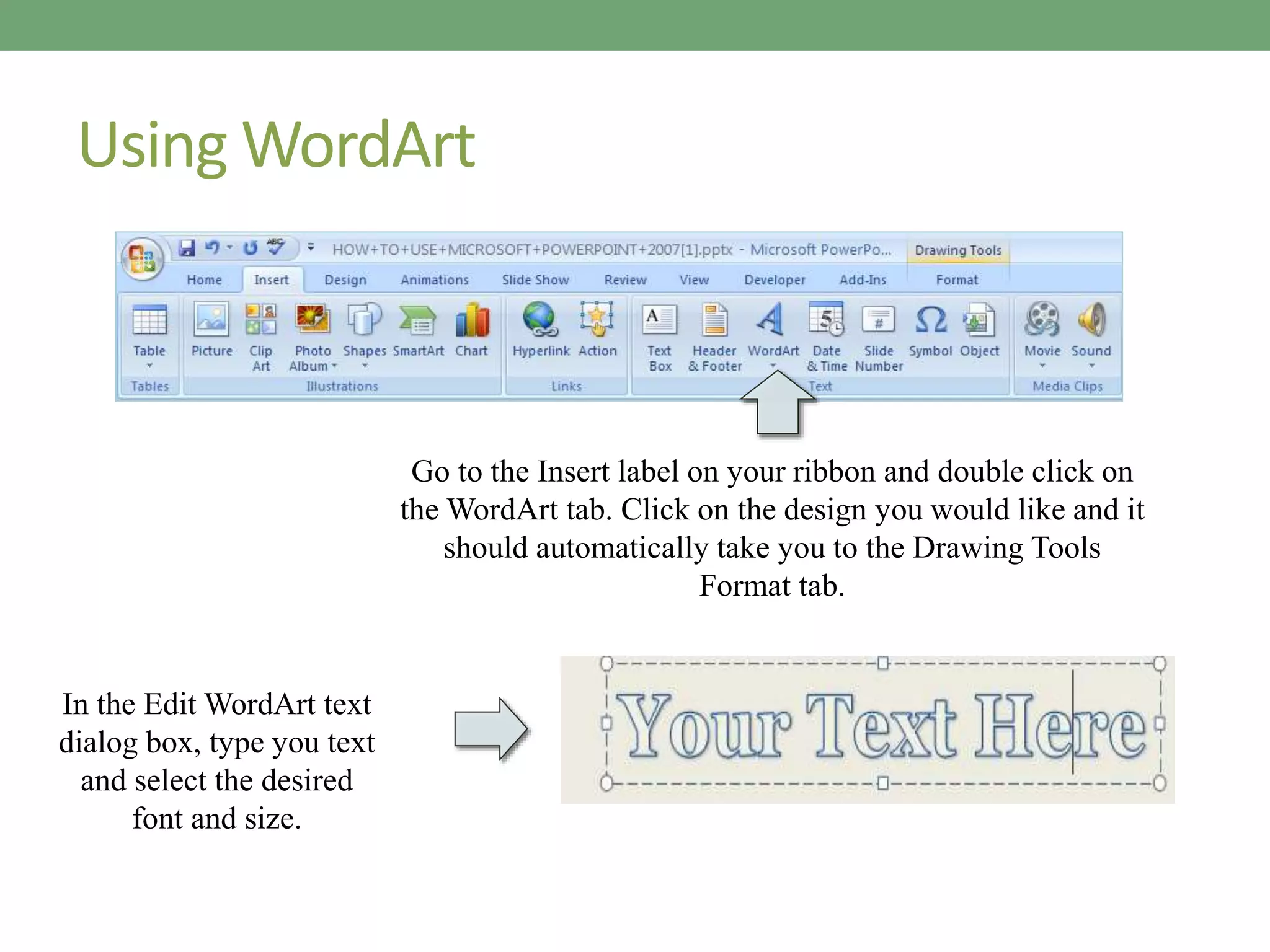
Task: Insert a Symbol
Action: (930, 330)
